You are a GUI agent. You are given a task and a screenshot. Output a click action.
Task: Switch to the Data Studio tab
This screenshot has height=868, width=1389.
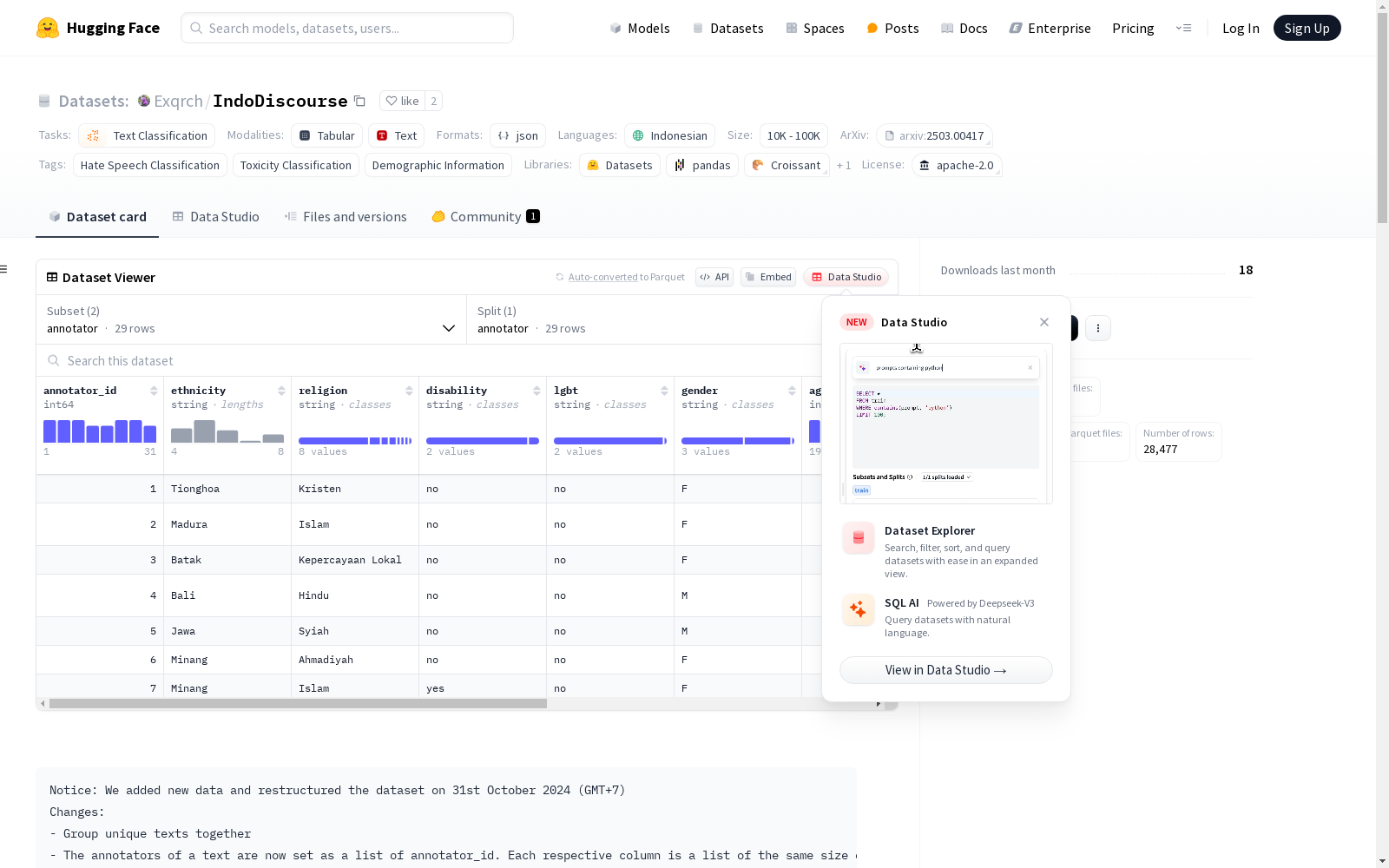(215, 217)
